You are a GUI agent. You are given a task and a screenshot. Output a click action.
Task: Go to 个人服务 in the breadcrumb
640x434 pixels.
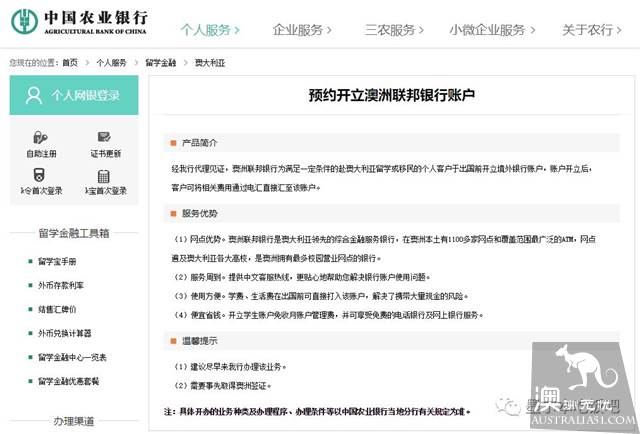coord(111,63)
